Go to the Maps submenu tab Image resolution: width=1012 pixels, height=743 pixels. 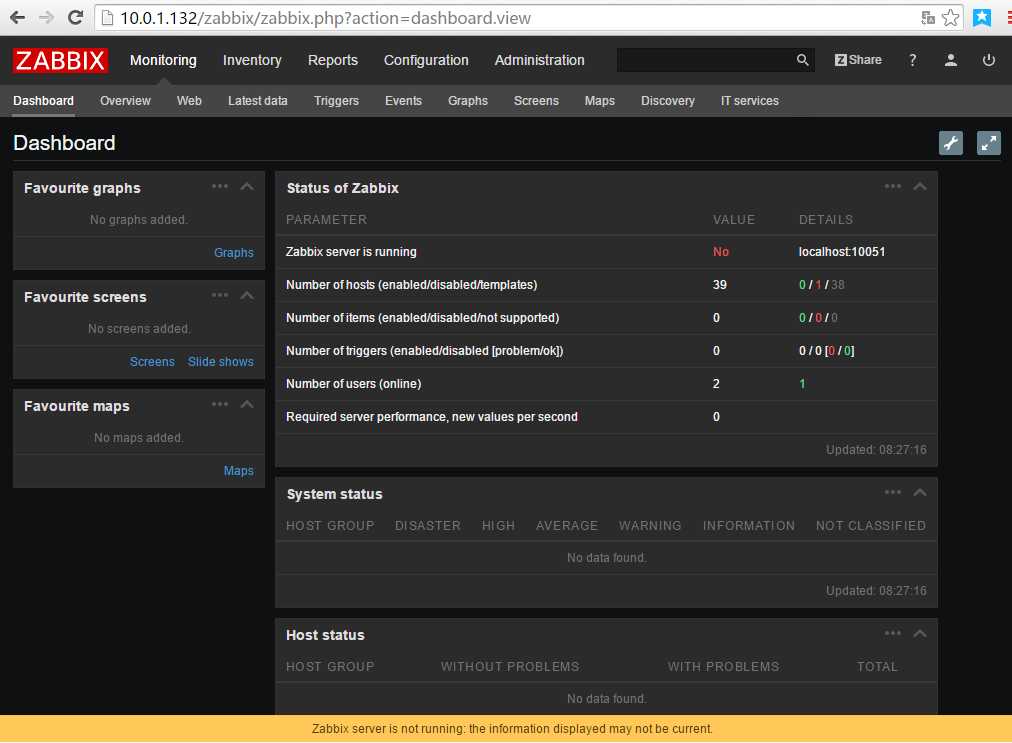pyautogui.click(x=600, y=101)
